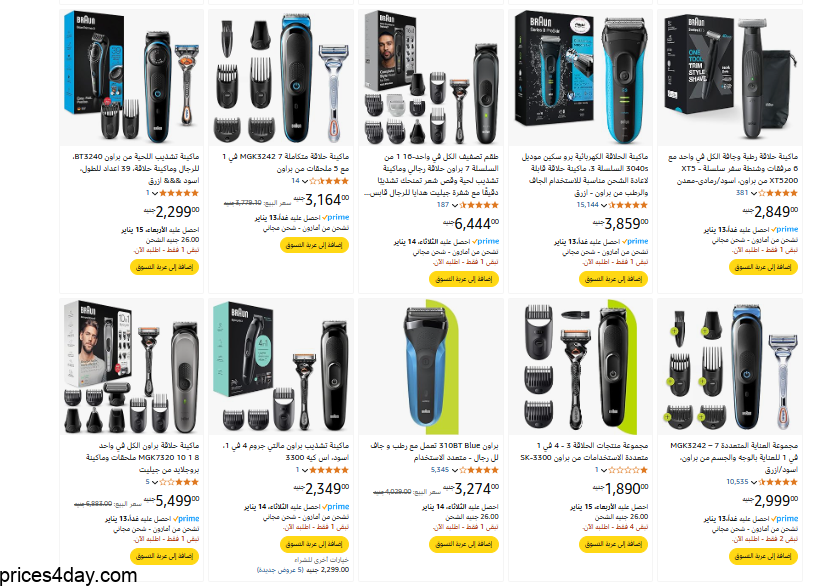830x586 pixels.
Task: Open the SK-3300 shaving set title link
Action: click(x=584, y=452)
